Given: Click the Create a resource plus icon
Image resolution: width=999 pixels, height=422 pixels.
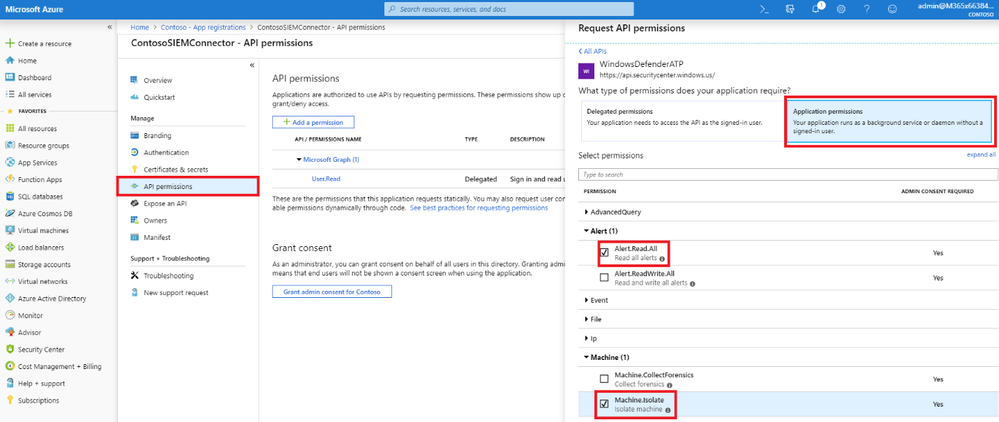Looking at the screenshot, I should pos(10,44).
